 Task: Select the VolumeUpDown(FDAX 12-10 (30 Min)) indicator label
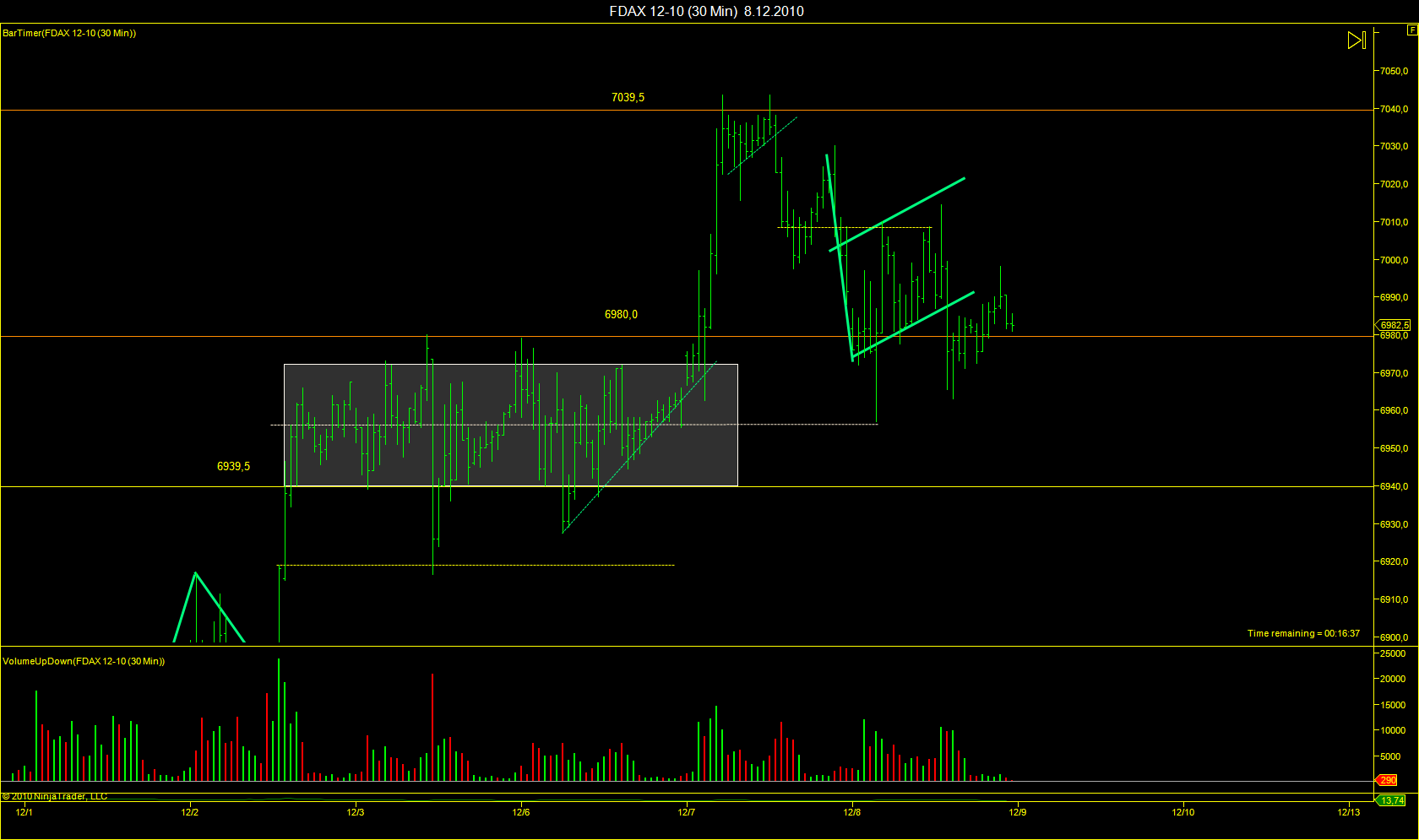[x=84, y=661]
